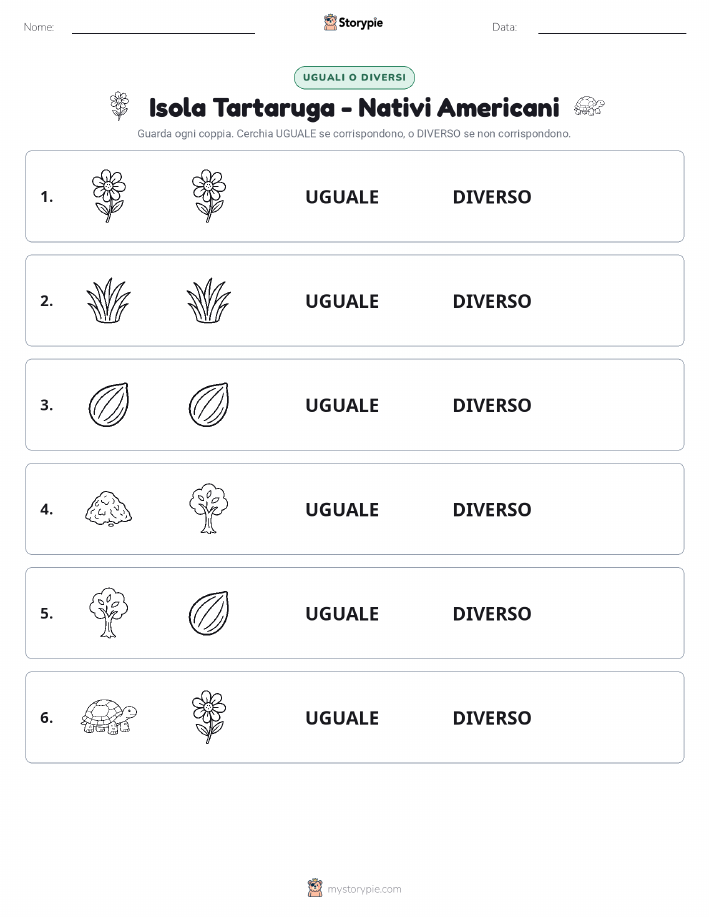This screenshot has width=709, height=917.
Task: Click the turtle icon in row 6
Action: [x=109, y=716]
